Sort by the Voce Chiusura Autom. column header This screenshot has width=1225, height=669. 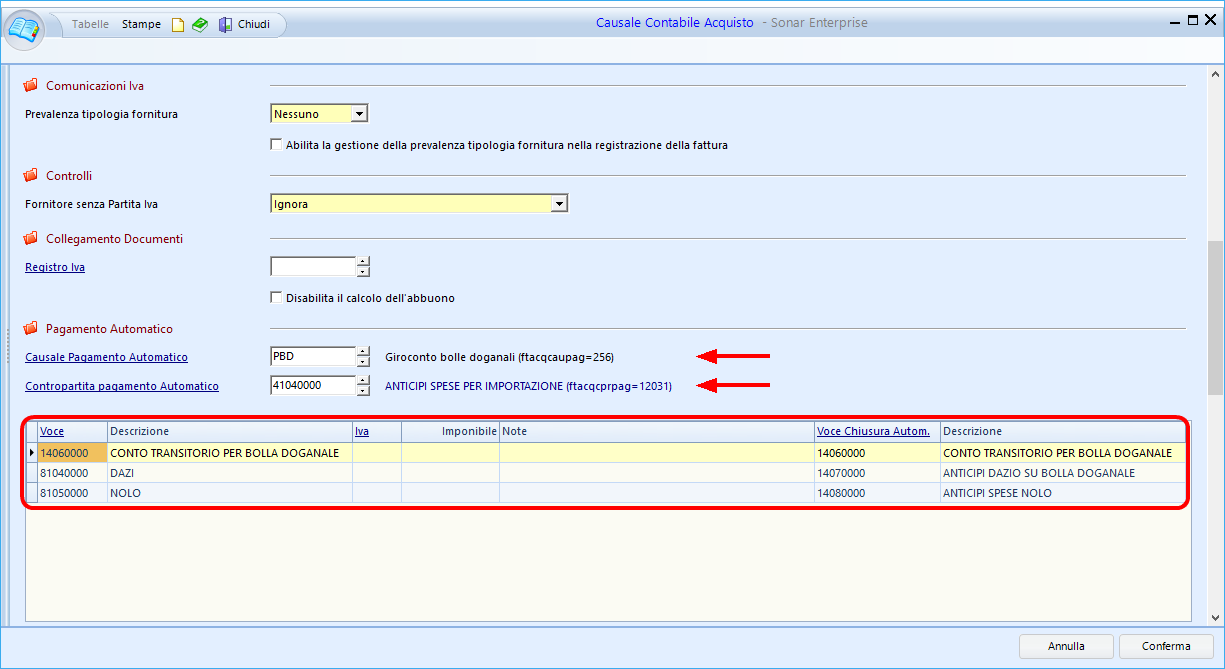point(873,431)
